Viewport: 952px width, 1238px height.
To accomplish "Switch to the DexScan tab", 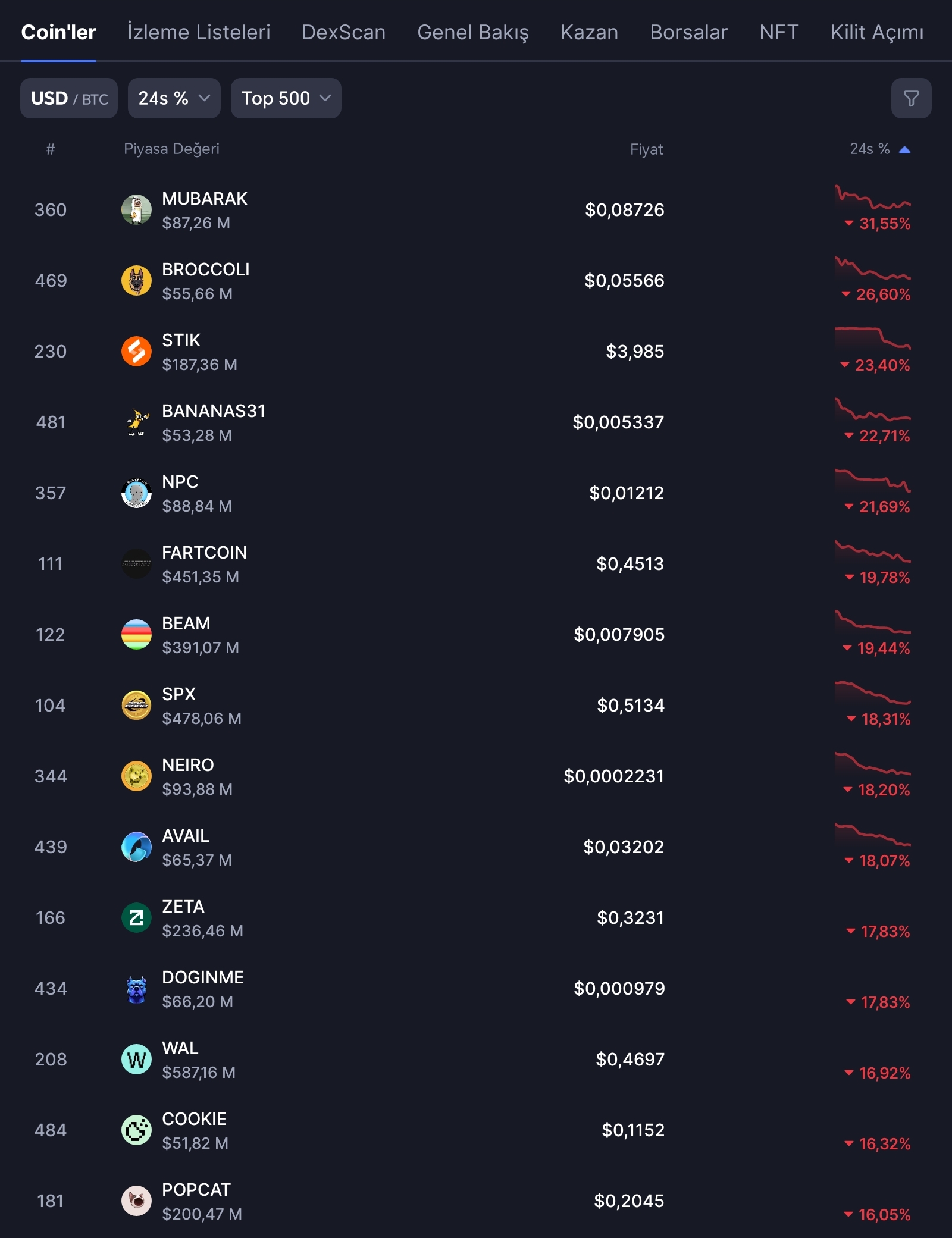I will pyautogui.click(x=343, y=32).
